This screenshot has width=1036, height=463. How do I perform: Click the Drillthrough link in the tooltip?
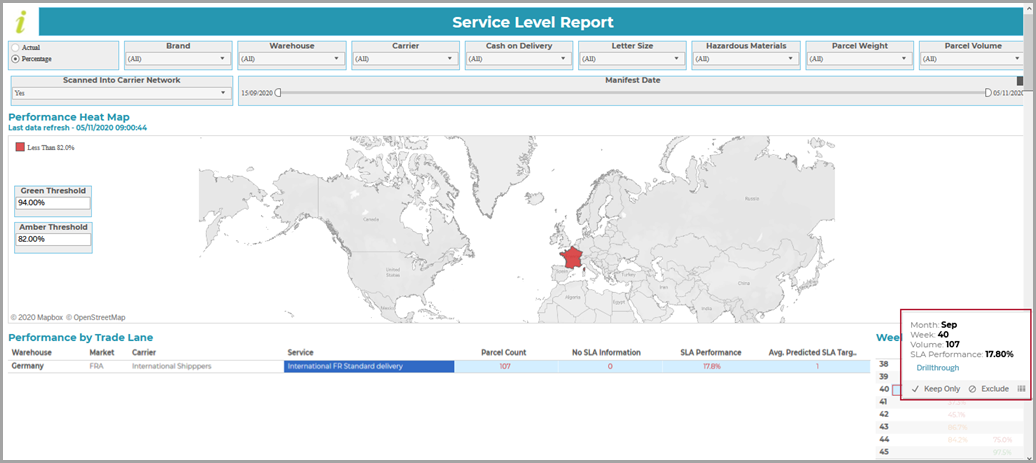[938, 368]
